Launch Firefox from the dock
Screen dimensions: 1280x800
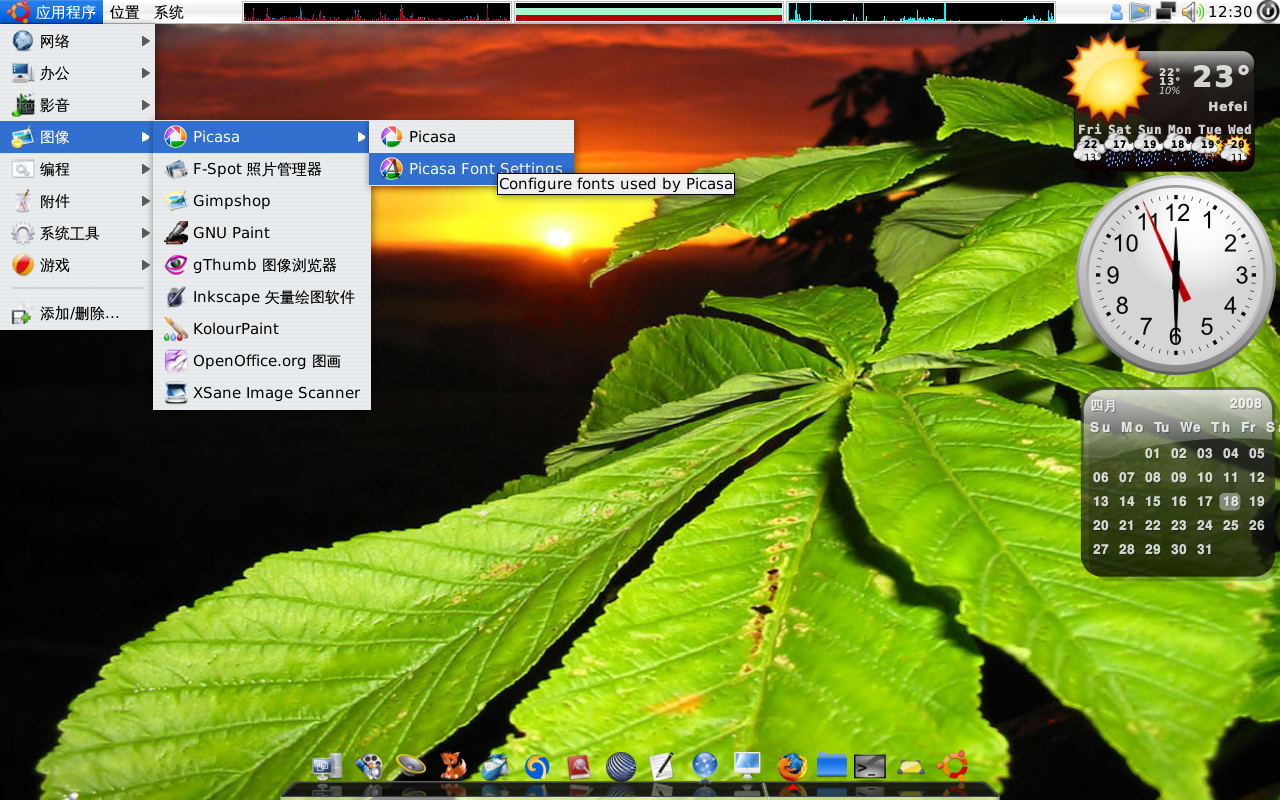click(792, 767)
